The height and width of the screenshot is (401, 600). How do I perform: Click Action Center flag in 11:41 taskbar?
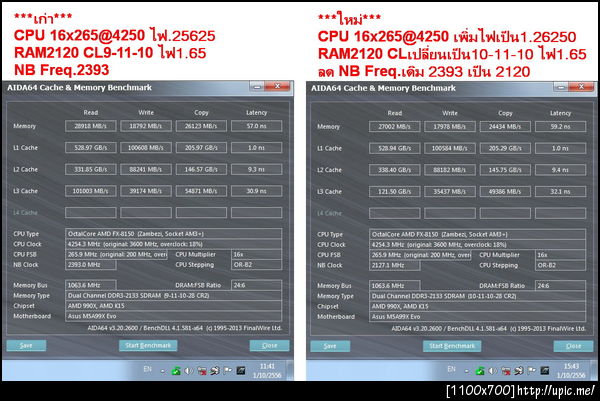(228, 370)
